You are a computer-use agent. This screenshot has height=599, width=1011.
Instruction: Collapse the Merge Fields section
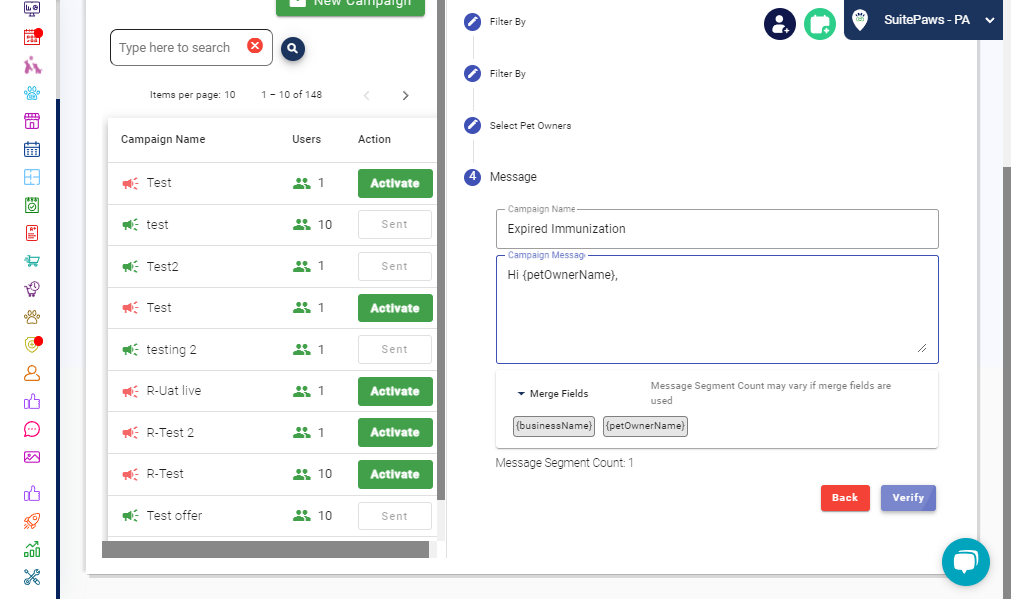pyautogui.click(x=553, y=393)
